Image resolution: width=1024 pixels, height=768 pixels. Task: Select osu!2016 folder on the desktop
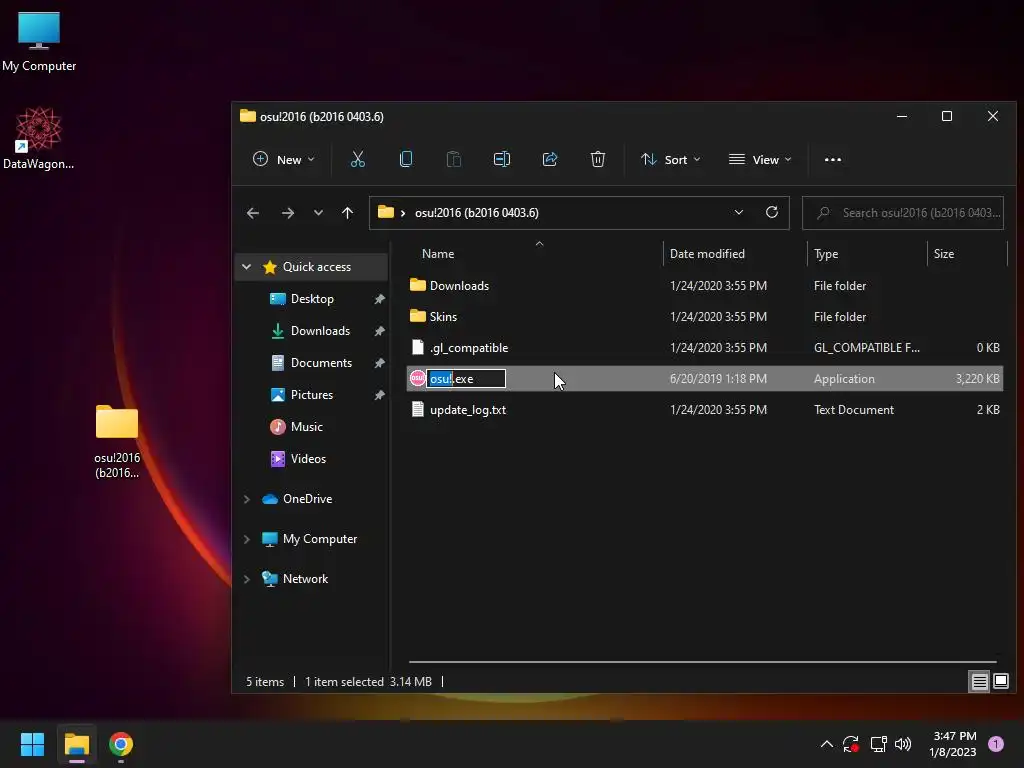click(x=117, y=442)
